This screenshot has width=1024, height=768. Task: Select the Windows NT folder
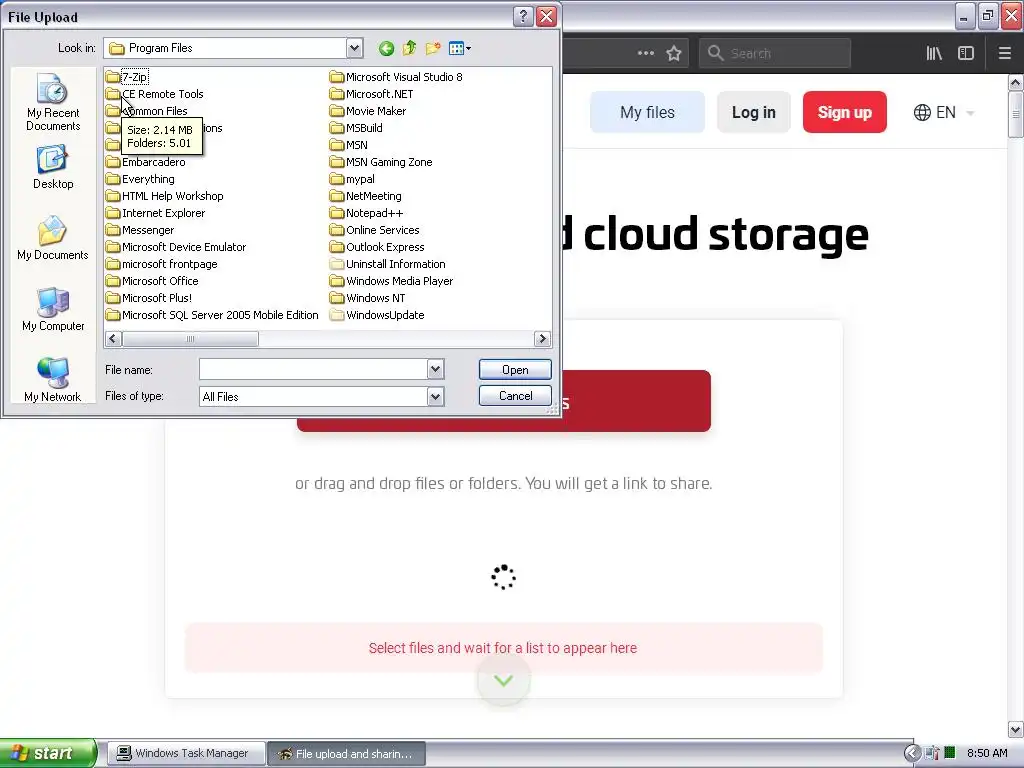tap(368, 298)
